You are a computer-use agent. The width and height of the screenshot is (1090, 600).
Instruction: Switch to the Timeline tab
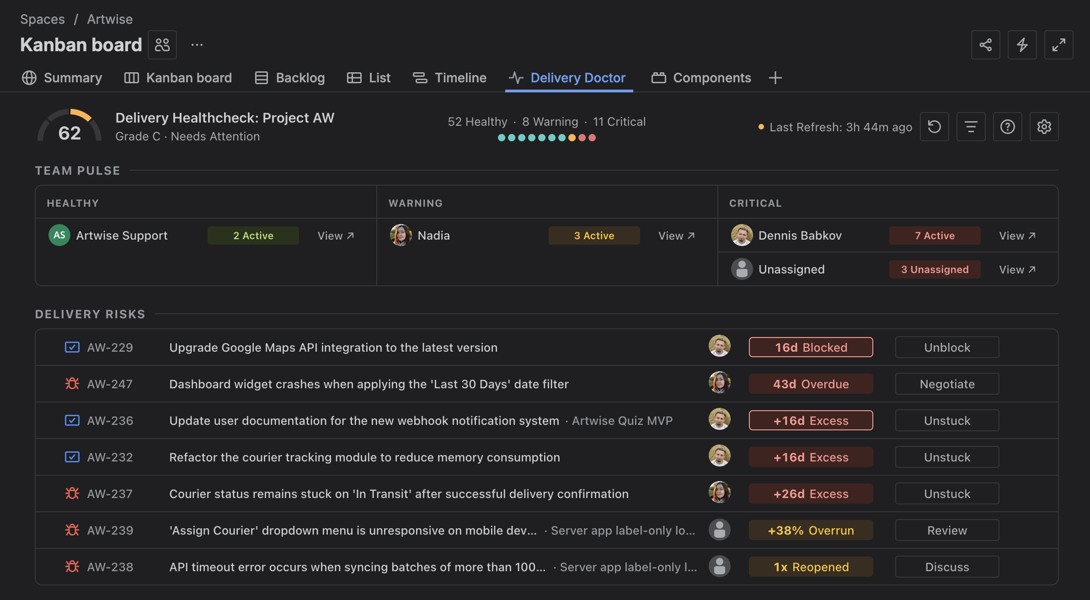coord(449,78)
